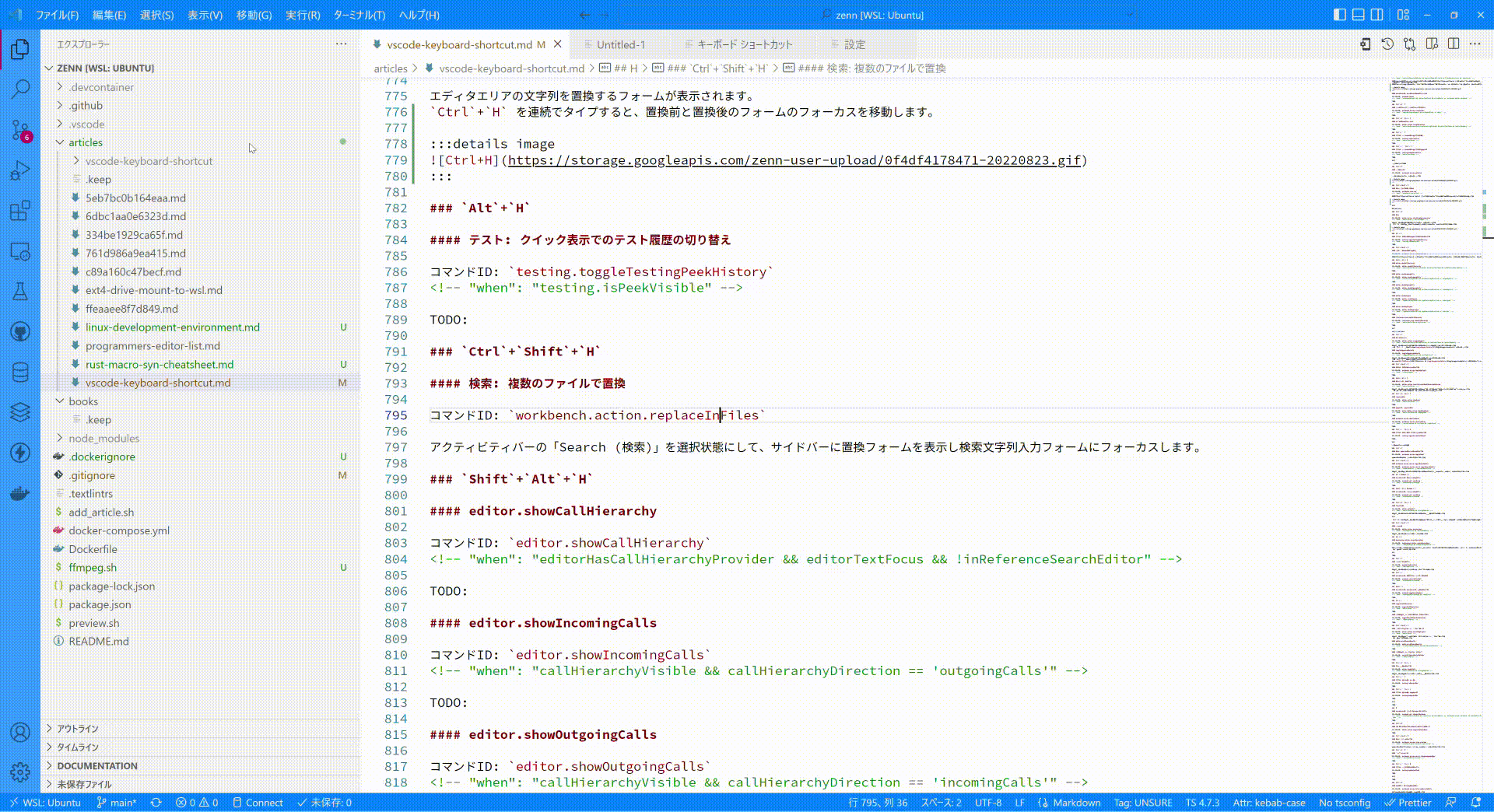
Task: Open the ファイル(F) menu
Action: click(x=57, y=15)
